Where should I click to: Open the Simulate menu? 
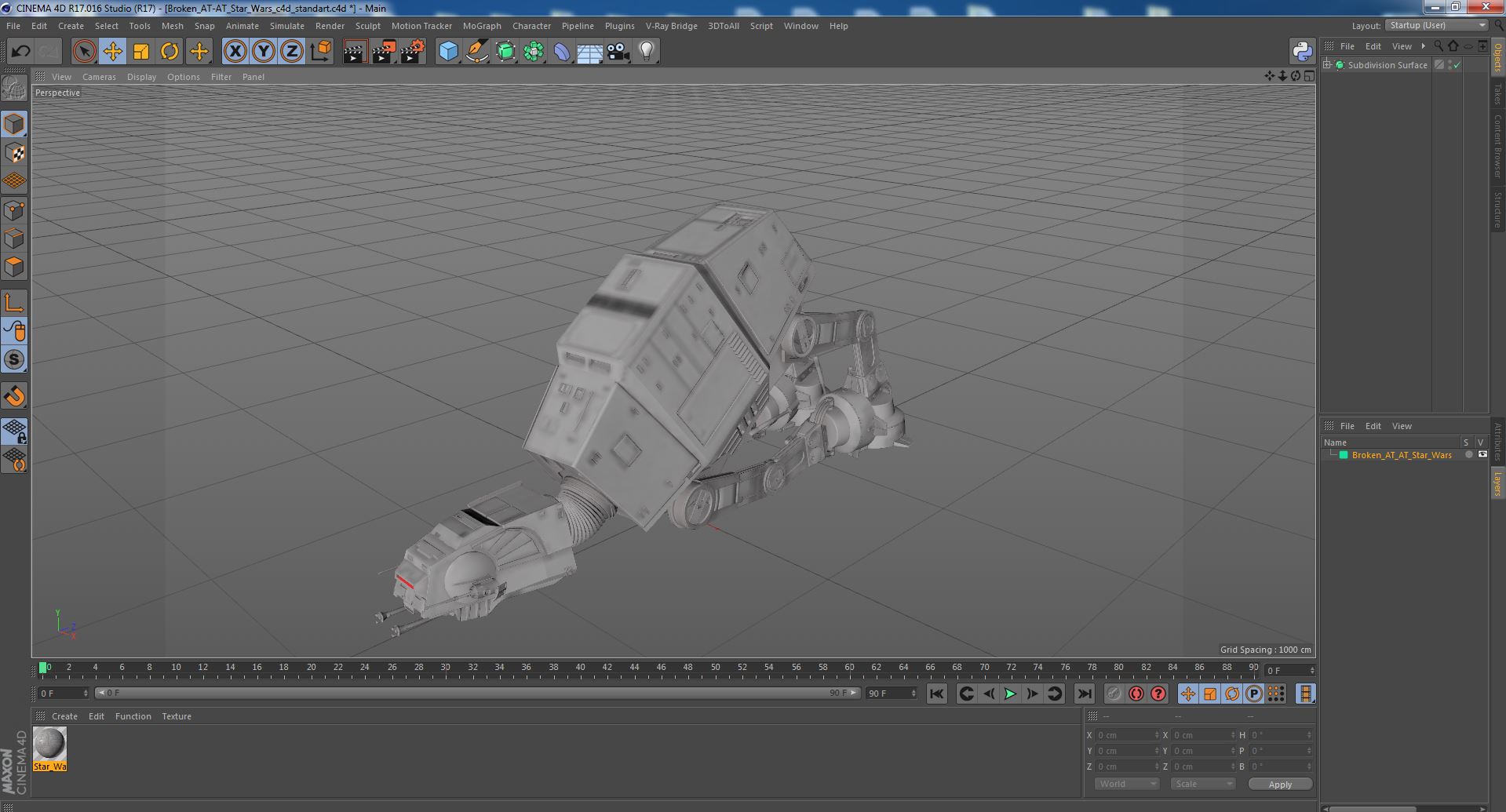click(x=287, y=26)
